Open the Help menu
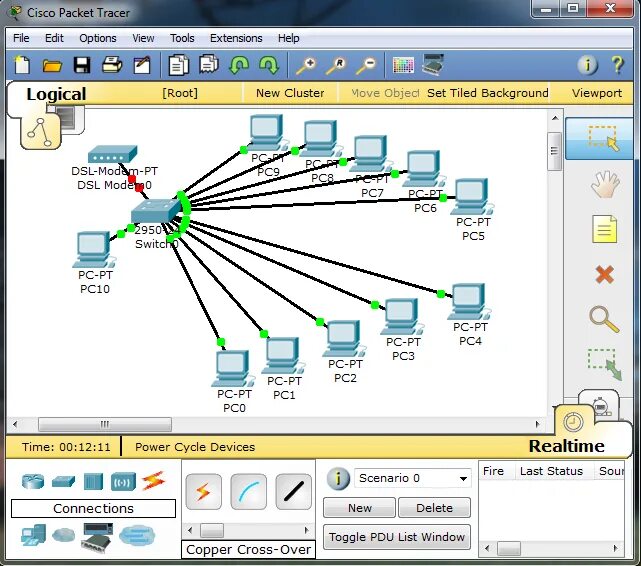Viewport: 641px width, 566px height. [x=289, y=38]
